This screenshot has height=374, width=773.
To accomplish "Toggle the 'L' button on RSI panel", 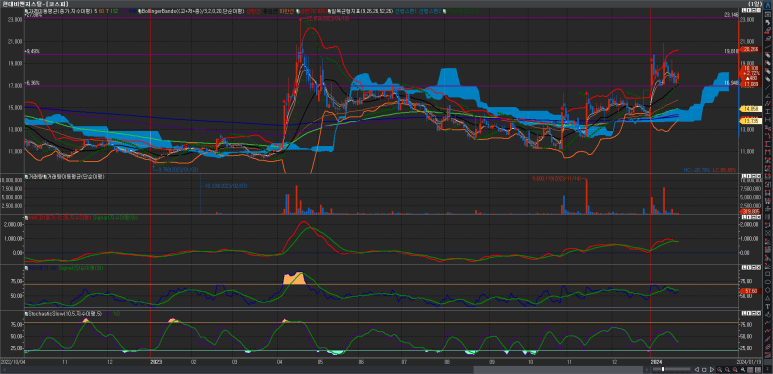I will coord(744,267).
